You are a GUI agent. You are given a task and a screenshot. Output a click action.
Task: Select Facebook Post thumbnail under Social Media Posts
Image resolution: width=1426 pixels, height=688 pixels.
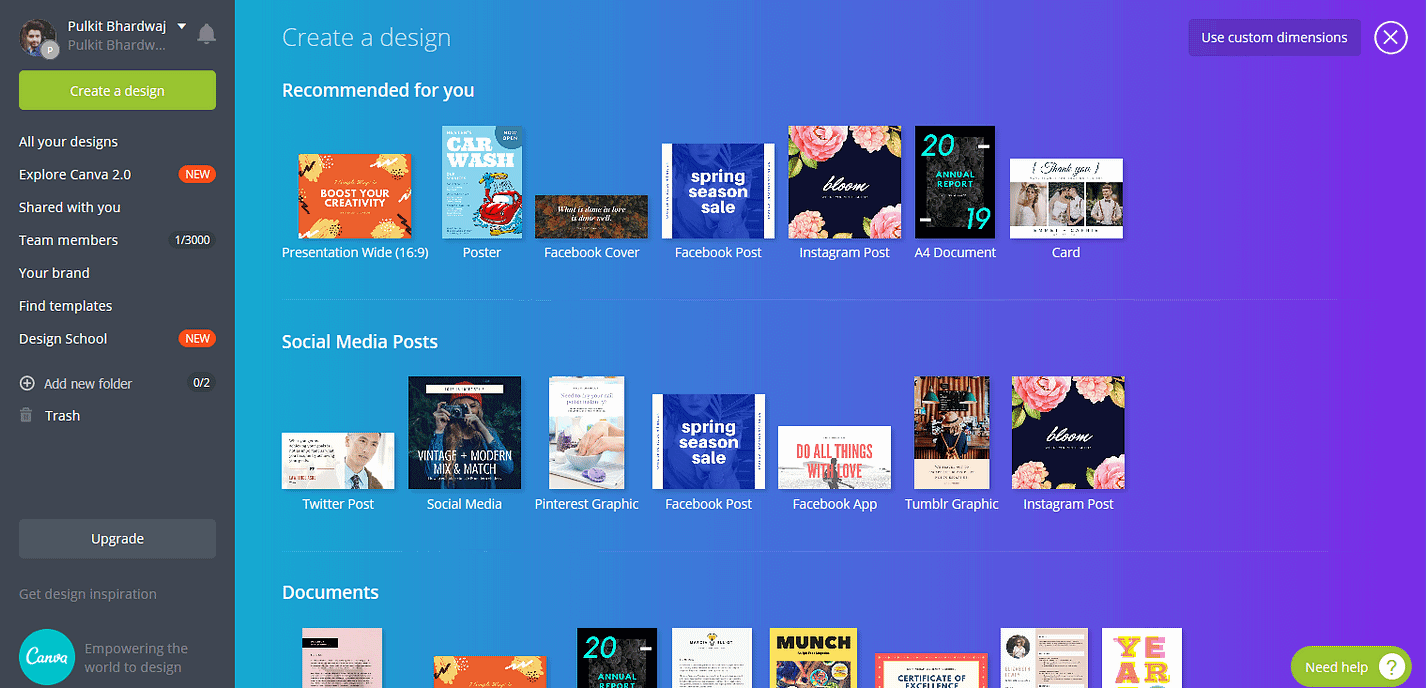point(708,441)
